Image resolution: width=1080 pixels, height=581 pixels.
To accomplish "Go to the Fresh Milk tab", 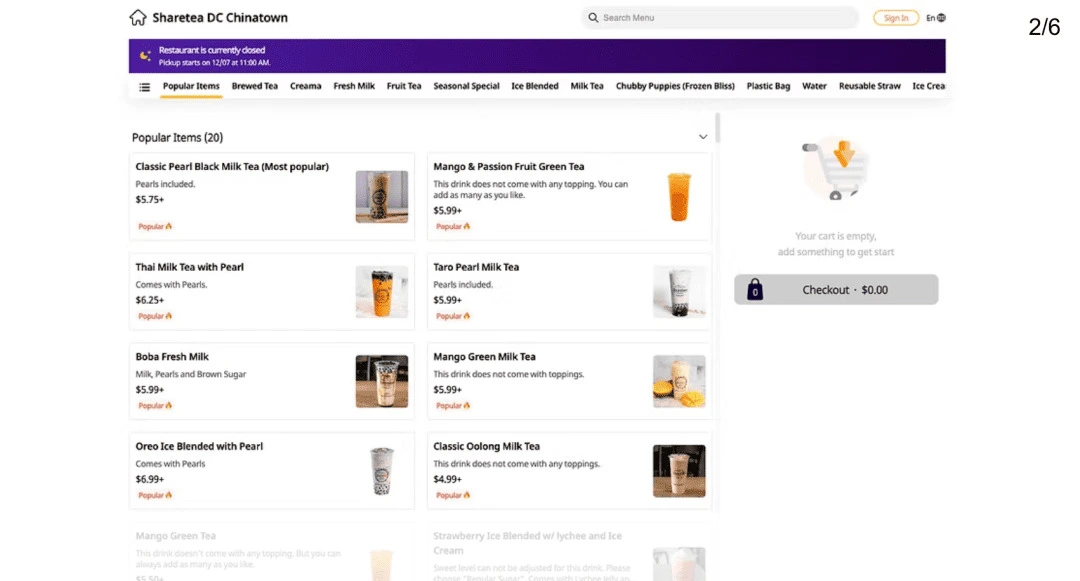I will [354, 86].
